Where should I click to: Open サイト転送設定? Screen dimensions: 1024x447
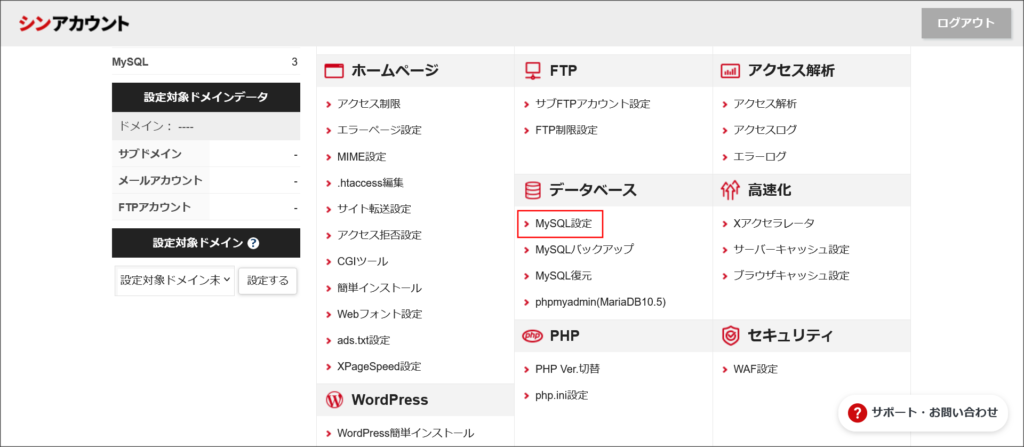(374, 209)
